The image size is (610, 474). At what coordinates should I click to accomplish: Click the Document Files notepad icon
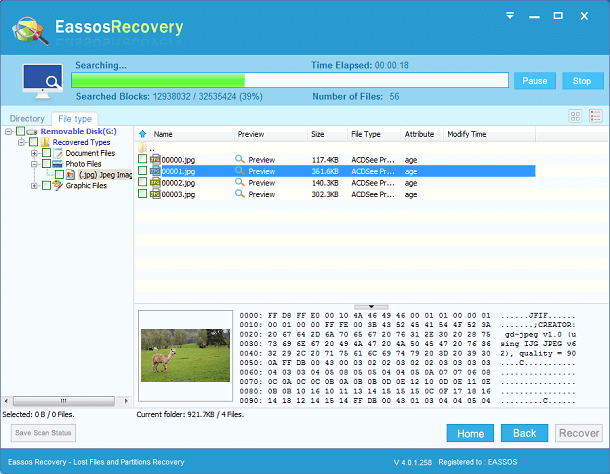click(58, 153)
